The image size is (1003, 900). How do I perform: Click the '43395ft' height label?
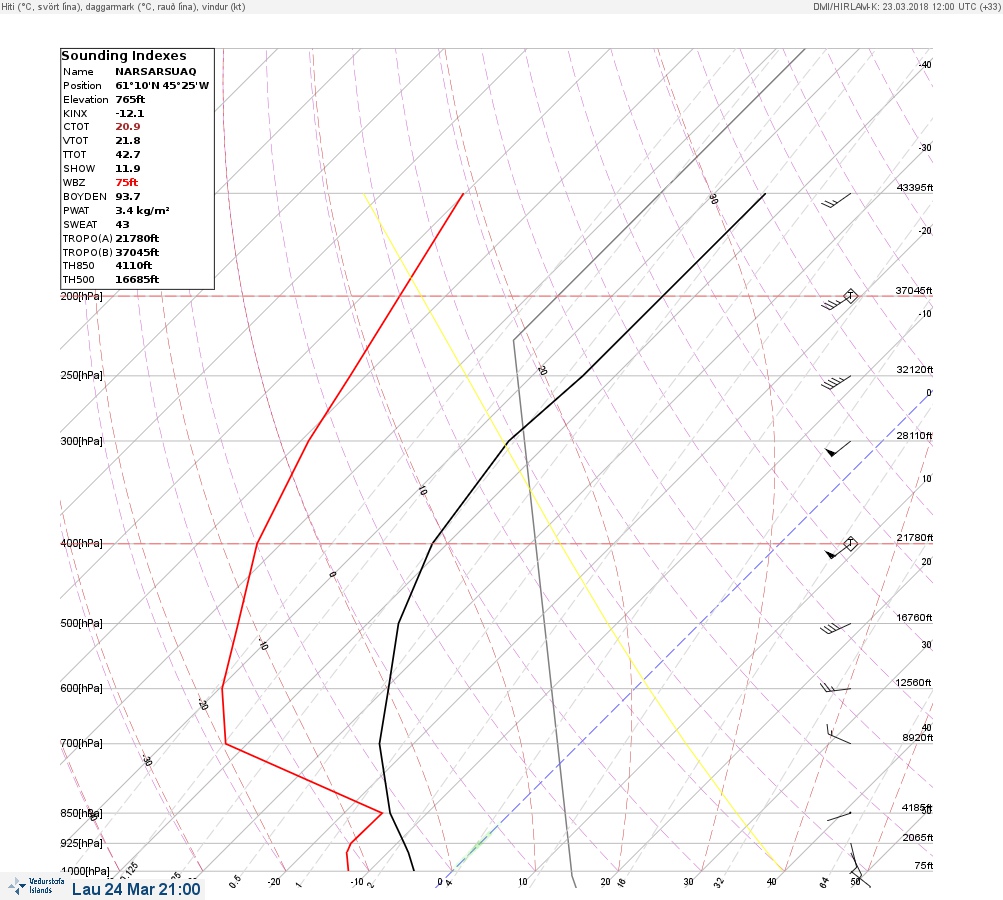point(915,188)
